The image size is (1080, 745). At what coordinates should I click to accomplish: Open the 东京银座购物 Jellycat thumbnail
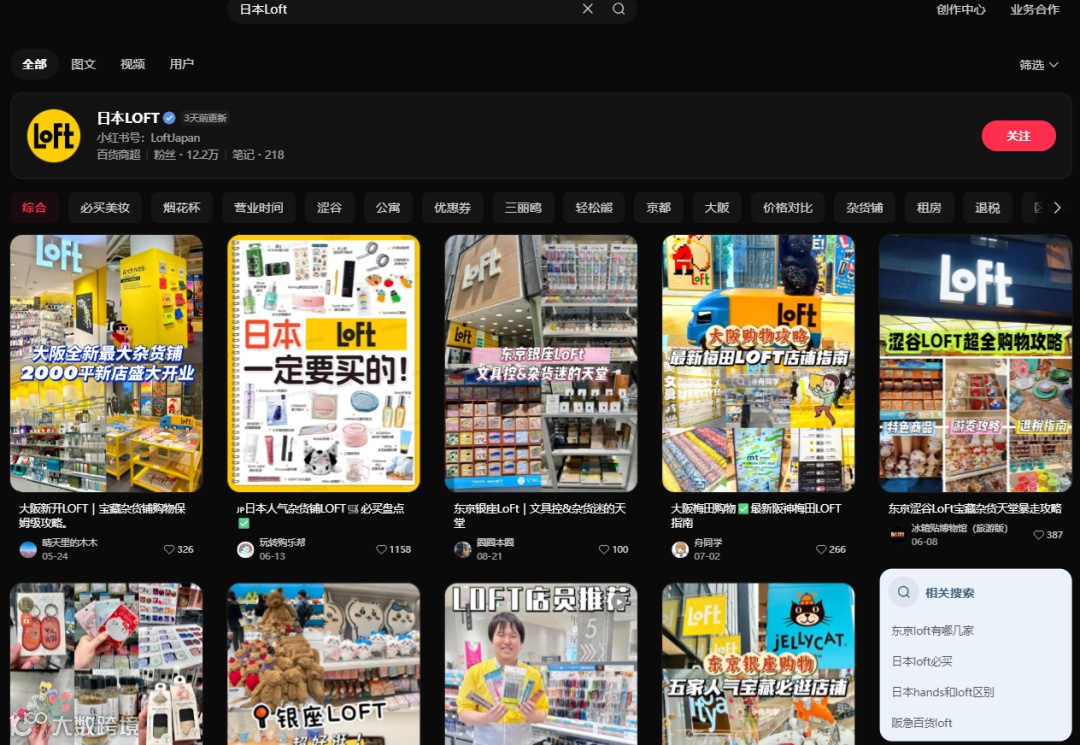tap(758, 664)
